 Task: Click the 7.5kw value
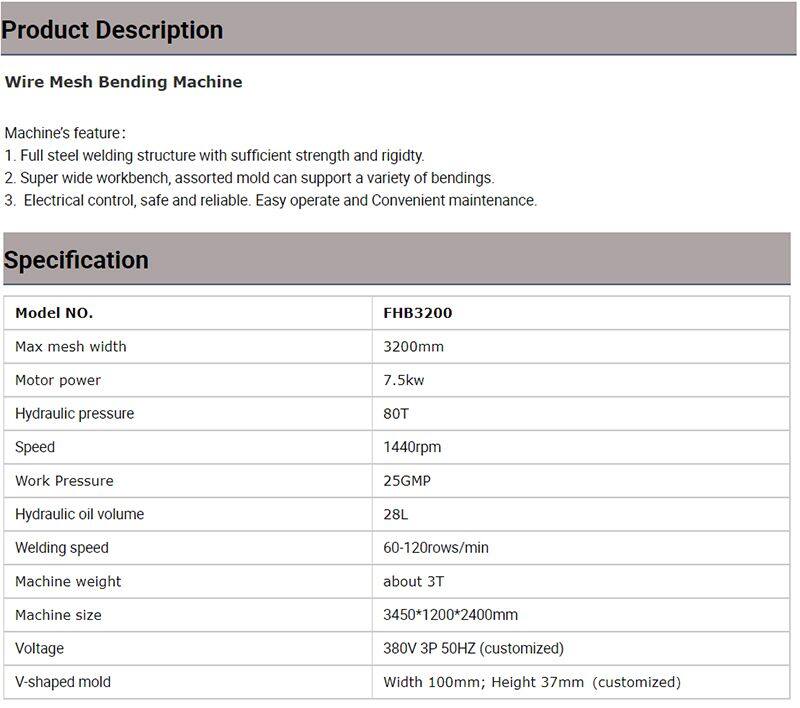(404, 380)
